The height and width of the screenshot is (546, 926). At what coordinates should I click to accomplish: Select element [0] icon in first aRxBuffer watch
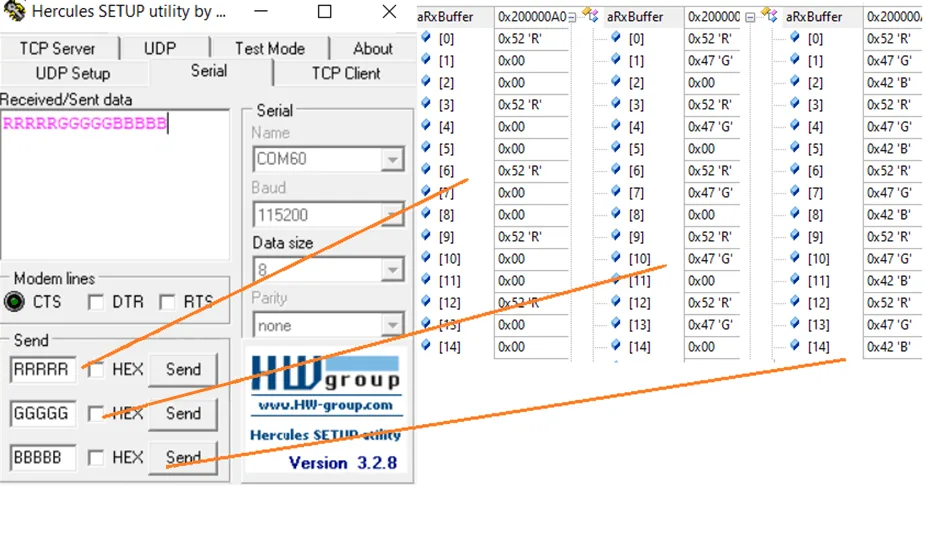(425, 37)
